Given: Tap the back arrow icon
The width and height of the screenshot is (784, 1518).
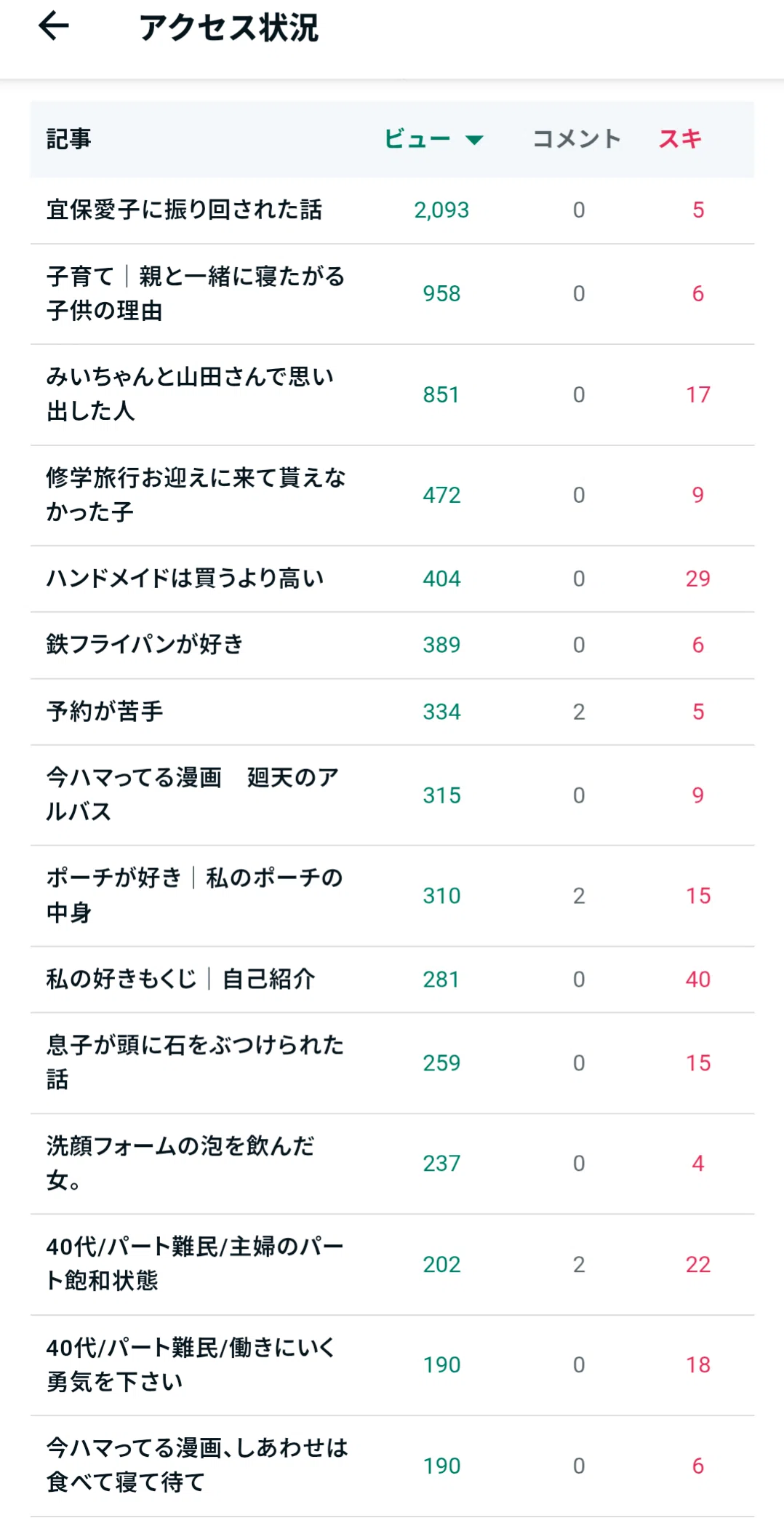Looking at the screenshot, I should (54, 27).
